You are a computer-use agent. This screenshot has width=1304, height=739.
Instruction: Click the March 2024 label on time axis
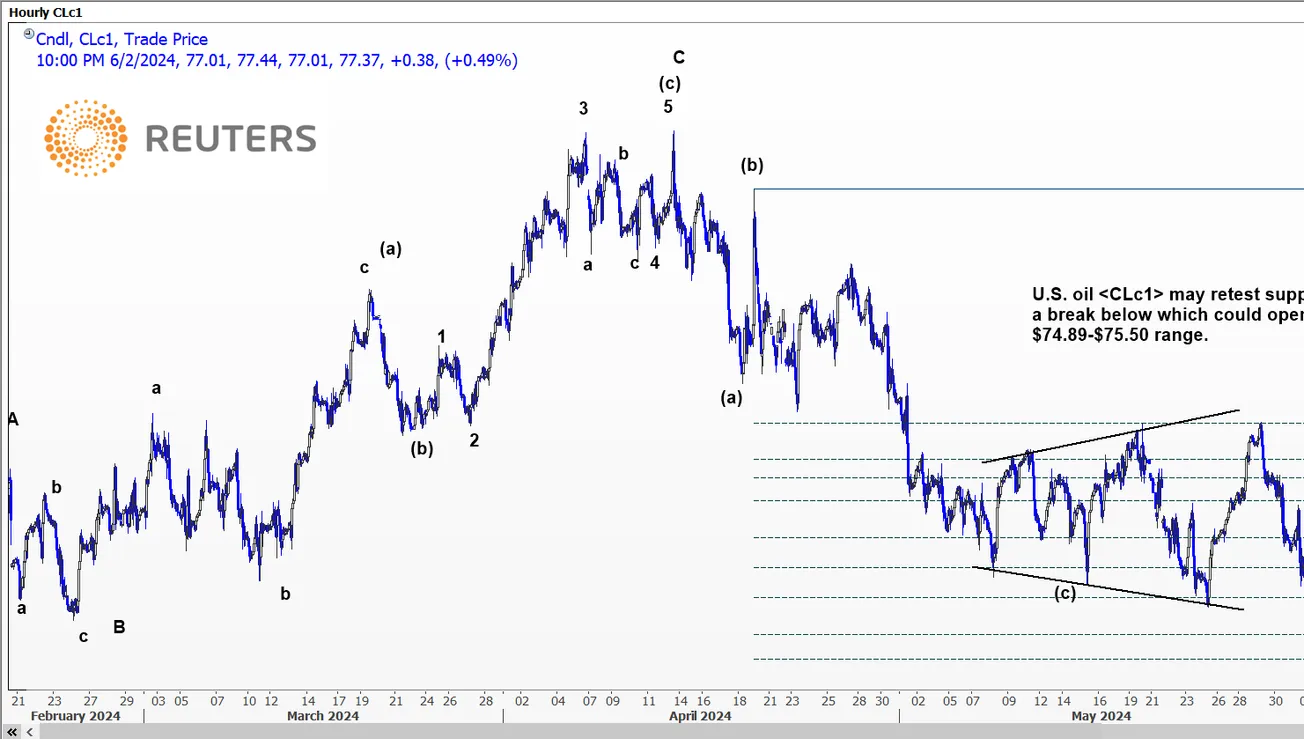[323, 716]
